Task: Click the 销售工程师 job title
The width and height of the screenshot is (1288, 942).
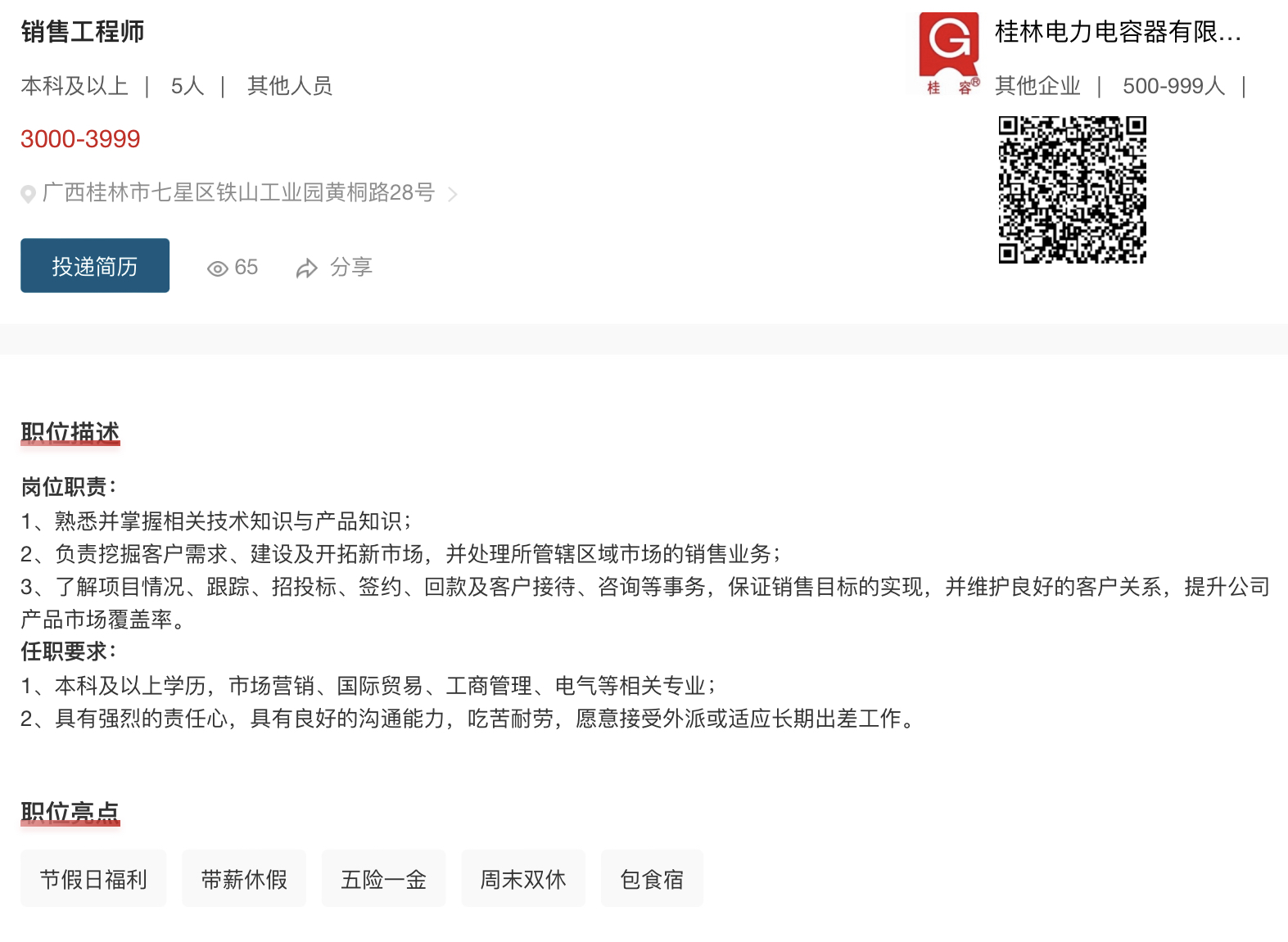Action: click(x=83, y=32)
